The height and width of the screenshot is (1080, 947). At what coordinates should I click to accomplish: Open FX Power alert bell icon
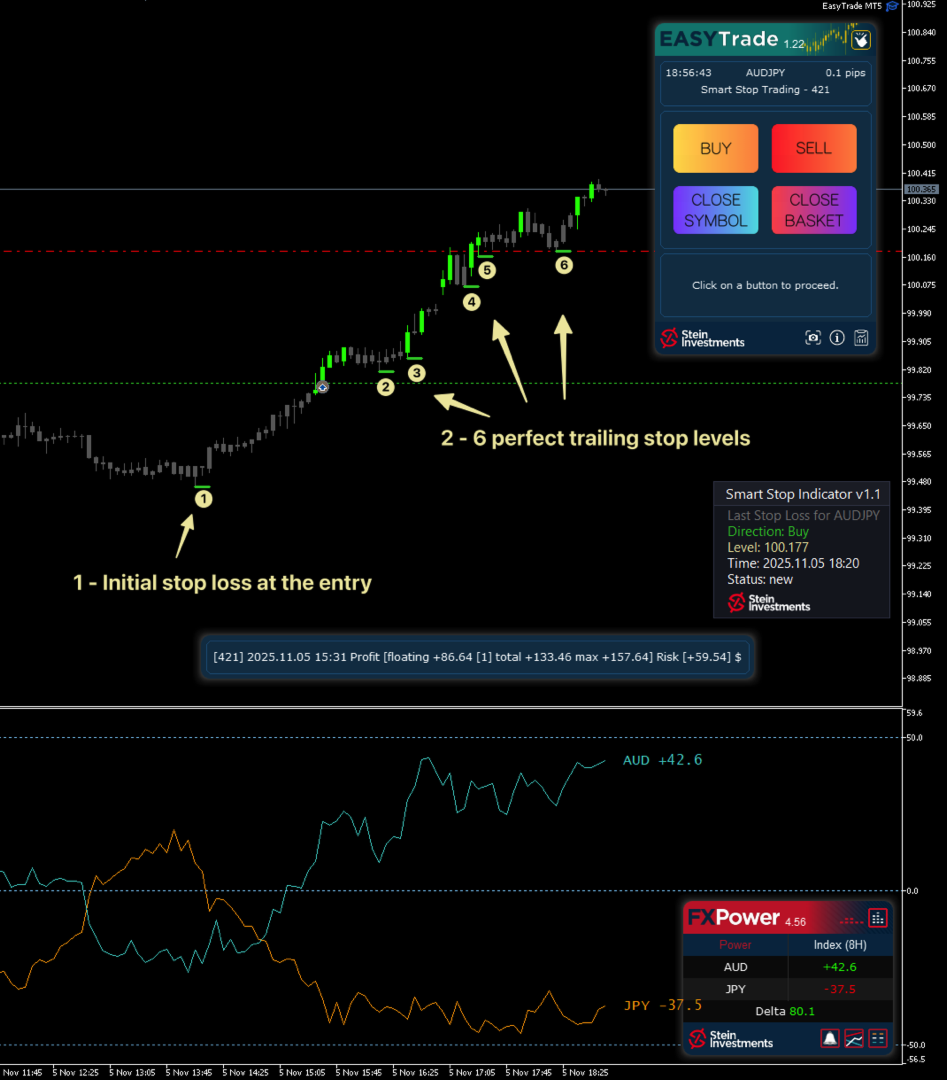[829, 1038]
